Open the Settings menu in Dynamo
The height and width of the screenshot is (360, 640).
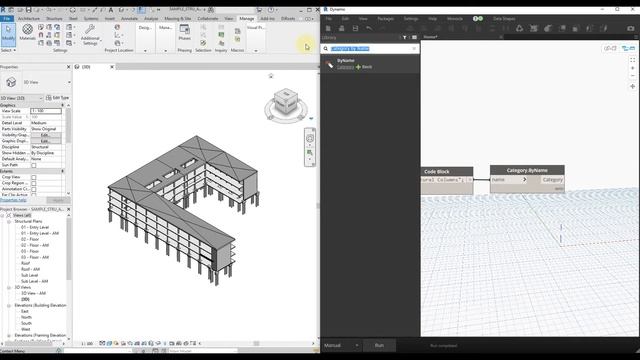point(411,19)
